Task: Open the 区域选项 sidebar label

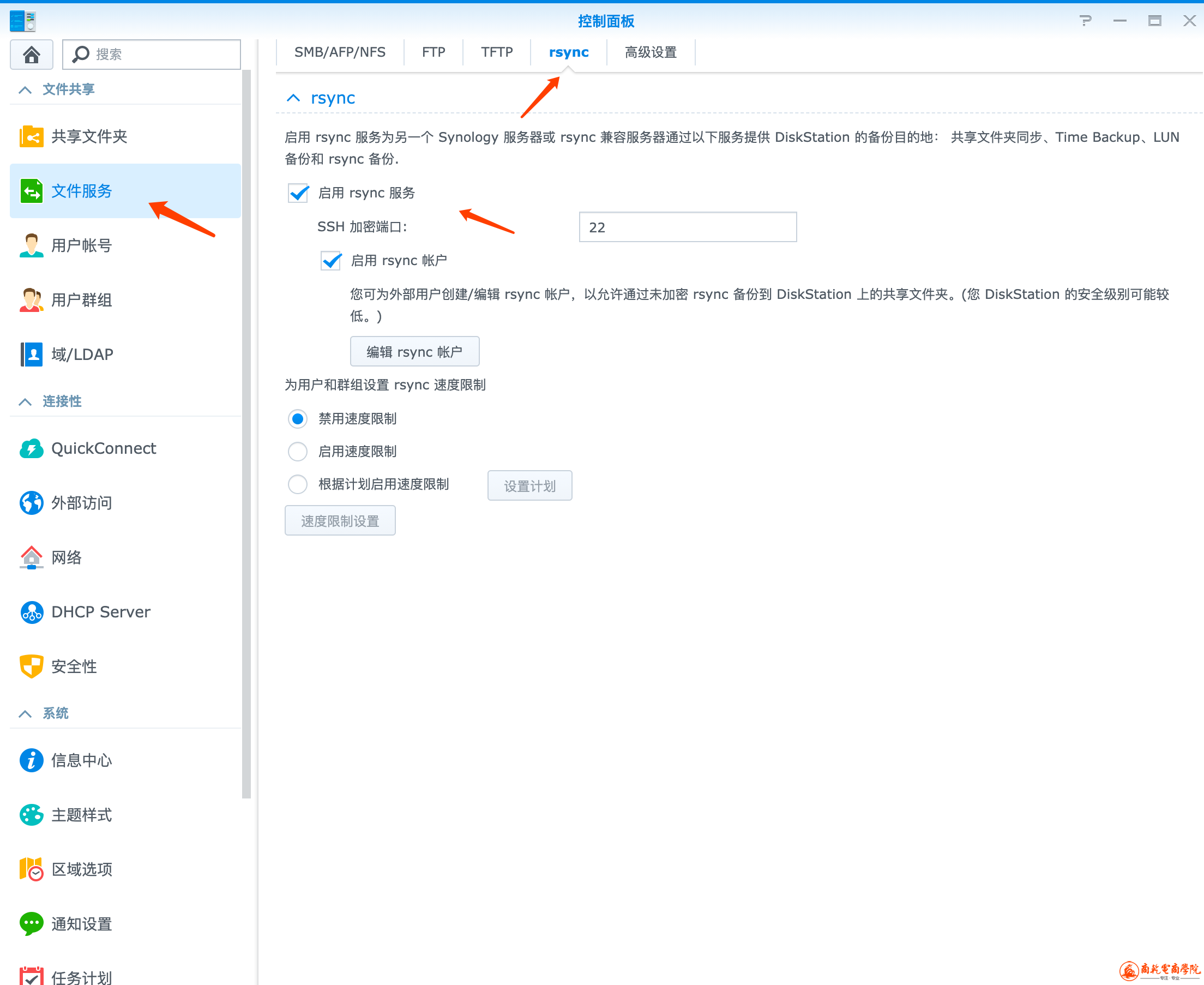Action: (x=82, y=870)
